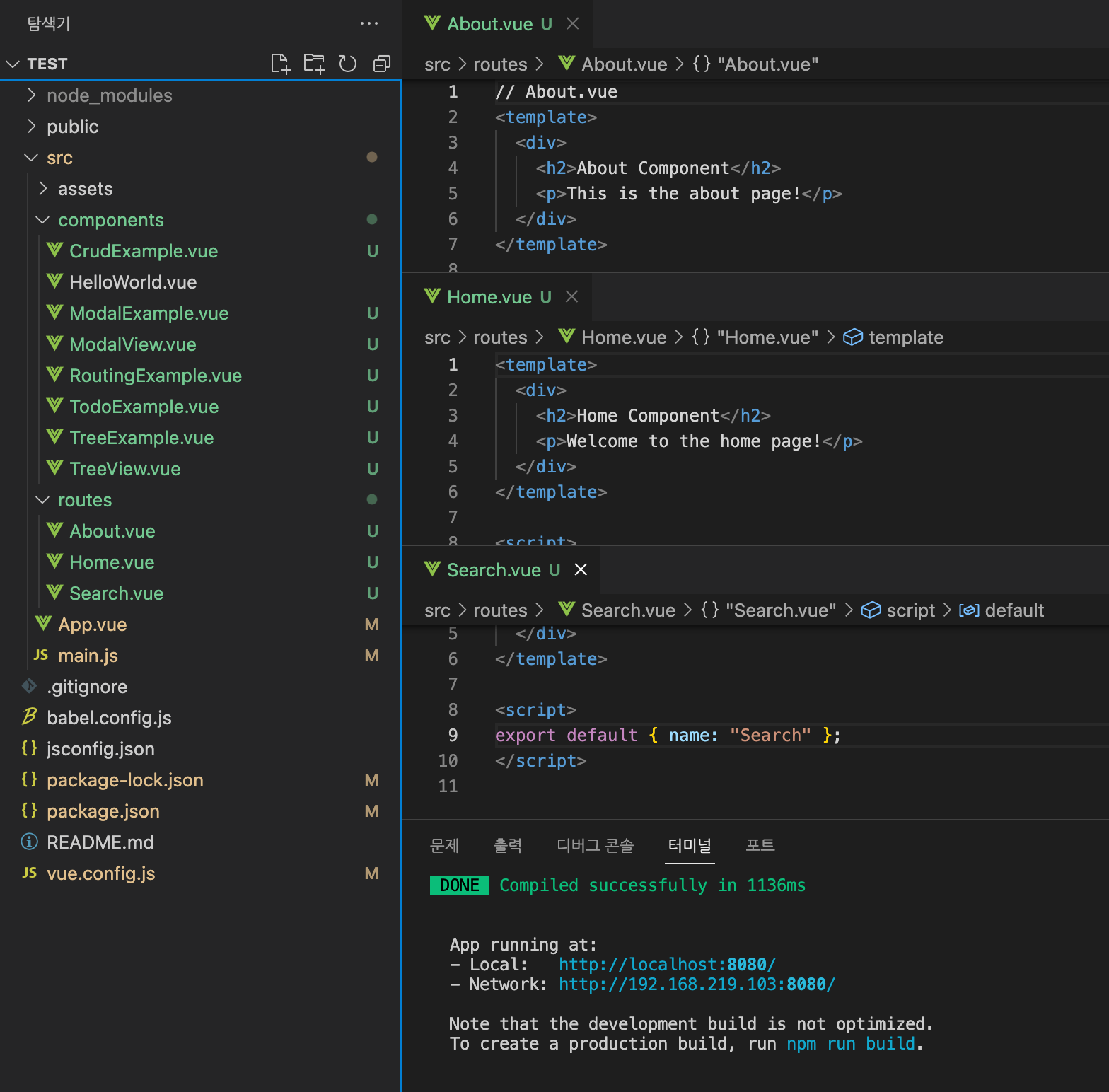Click the Vue icon beside App.vue
Viewport: 1109px width, 1092px height.
click(x=43, y=624)
